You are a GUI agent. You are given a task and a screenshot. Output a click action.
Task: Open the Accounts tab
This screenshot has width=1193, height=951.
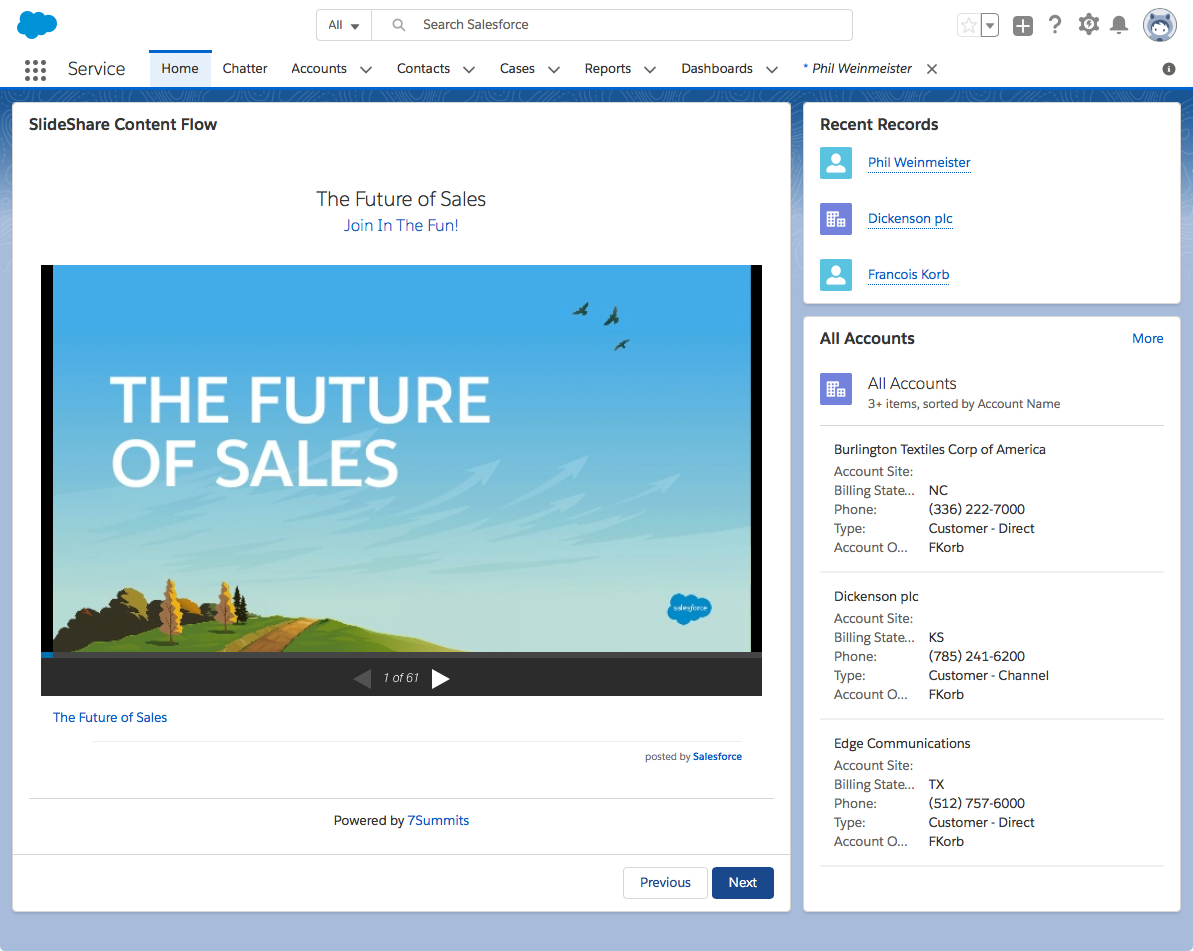(319, 68)
